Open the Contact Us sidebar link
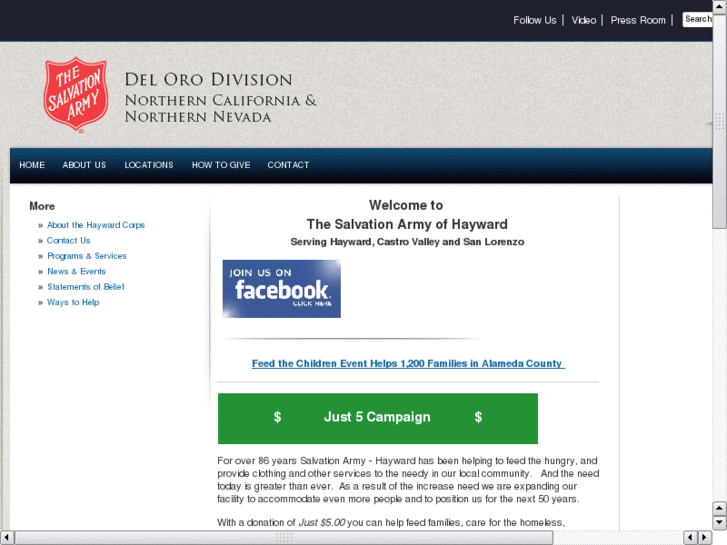727x545 pixels. (x=69, y=240)
